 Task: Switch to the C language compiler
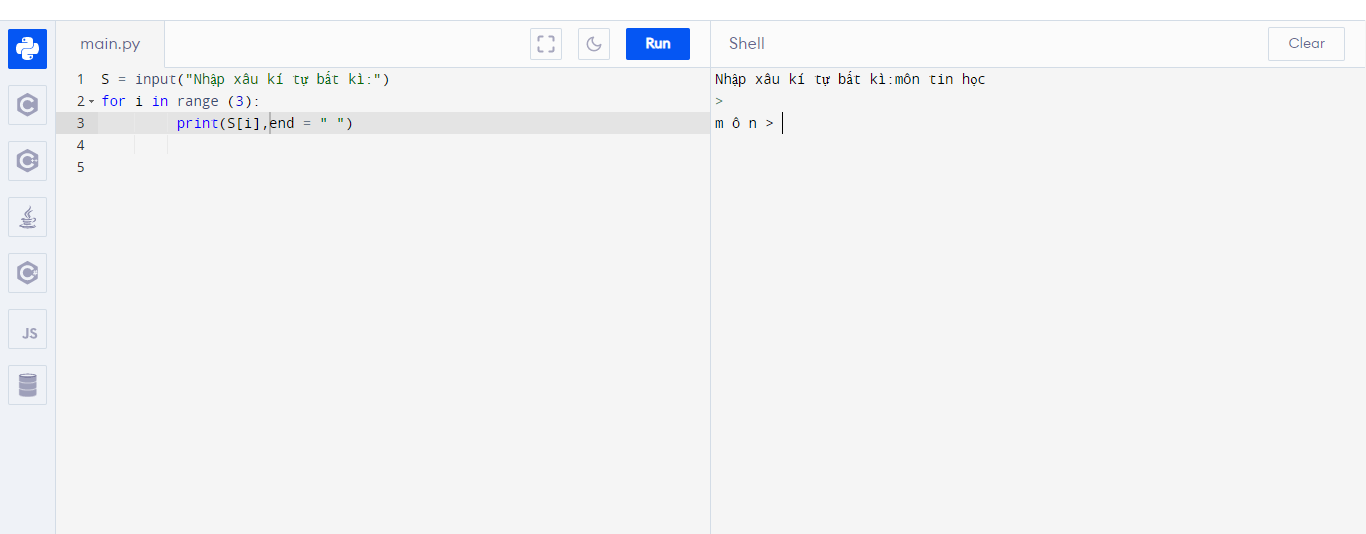pos(27,105)
